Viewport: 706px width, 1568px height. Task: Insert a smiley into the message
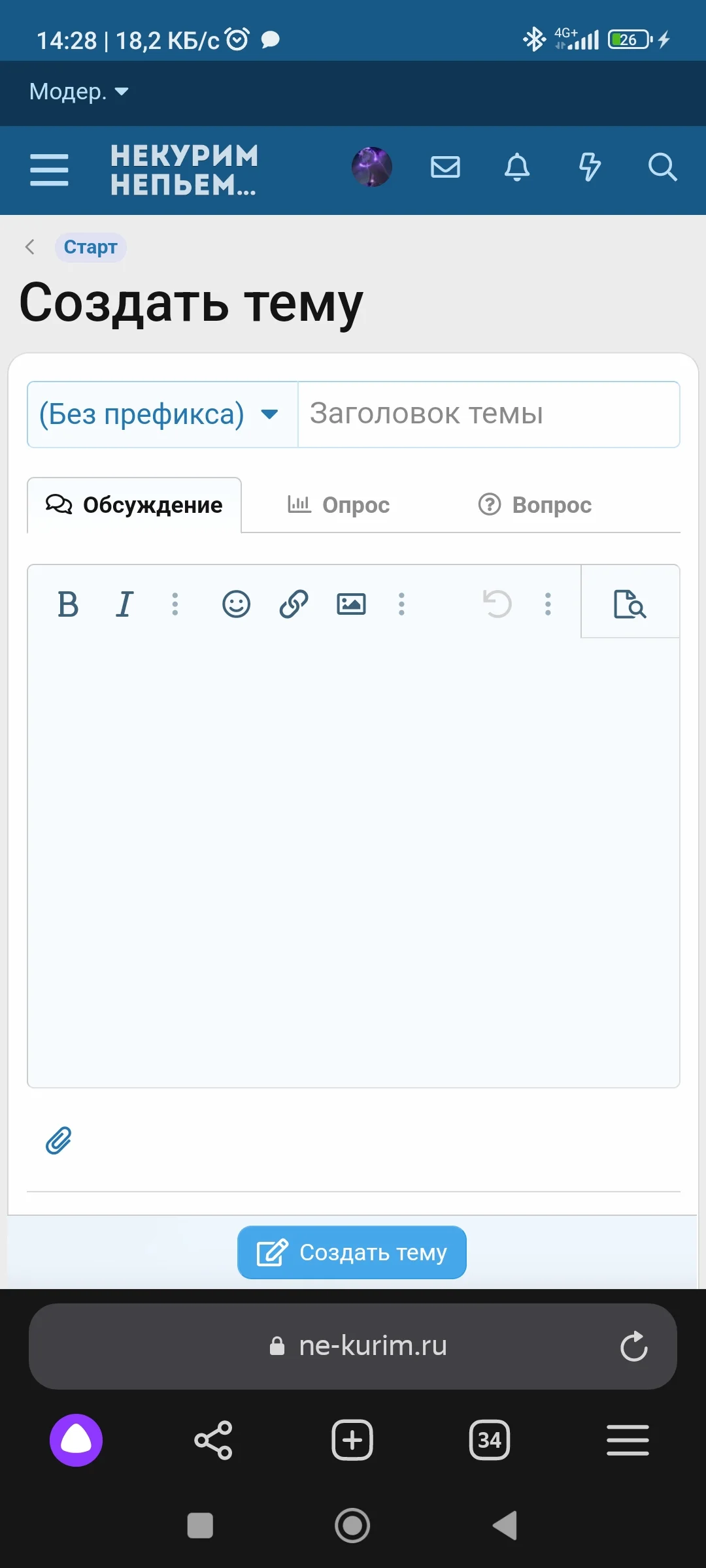coord(236,604)
